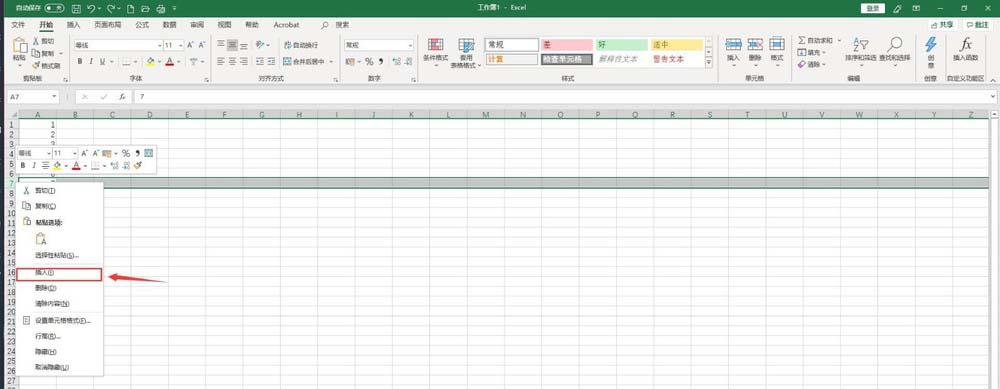The width and height of the screenshot is (1000, 389).
Task: Toggle italic formatting in the ribbon
Action: 92,62
